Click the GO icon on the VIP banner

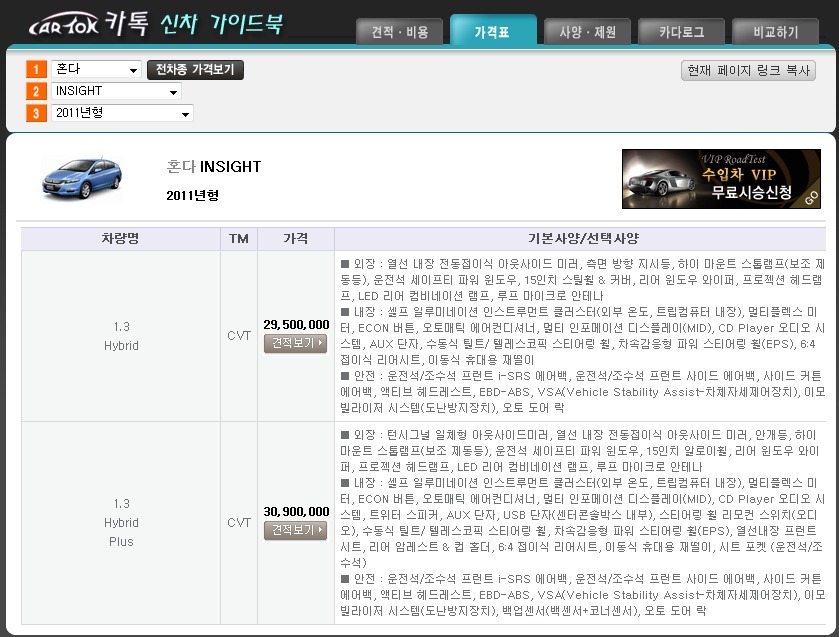[812, 200]
